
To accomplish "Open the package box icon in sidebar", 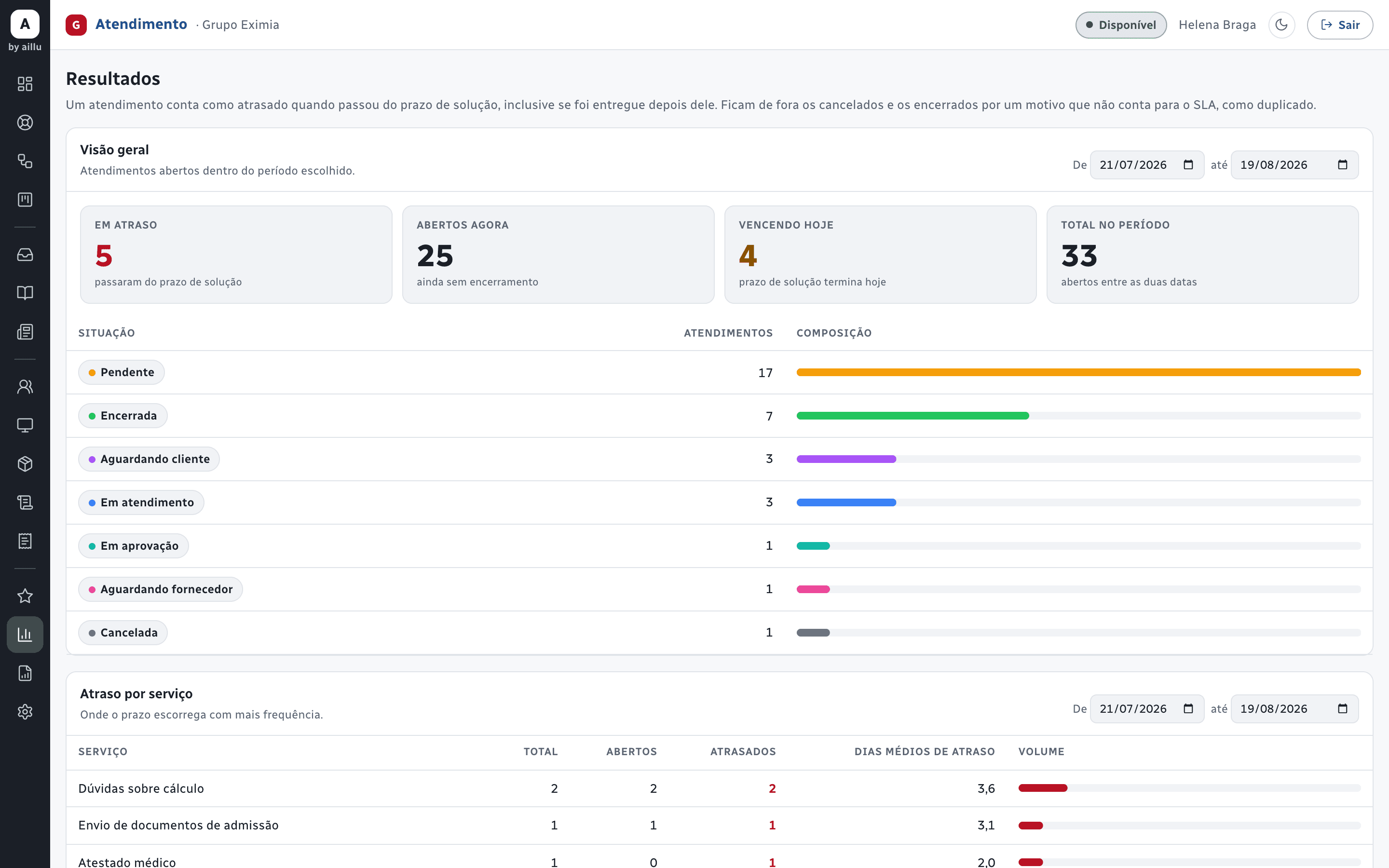I will (x=25, y=464).
